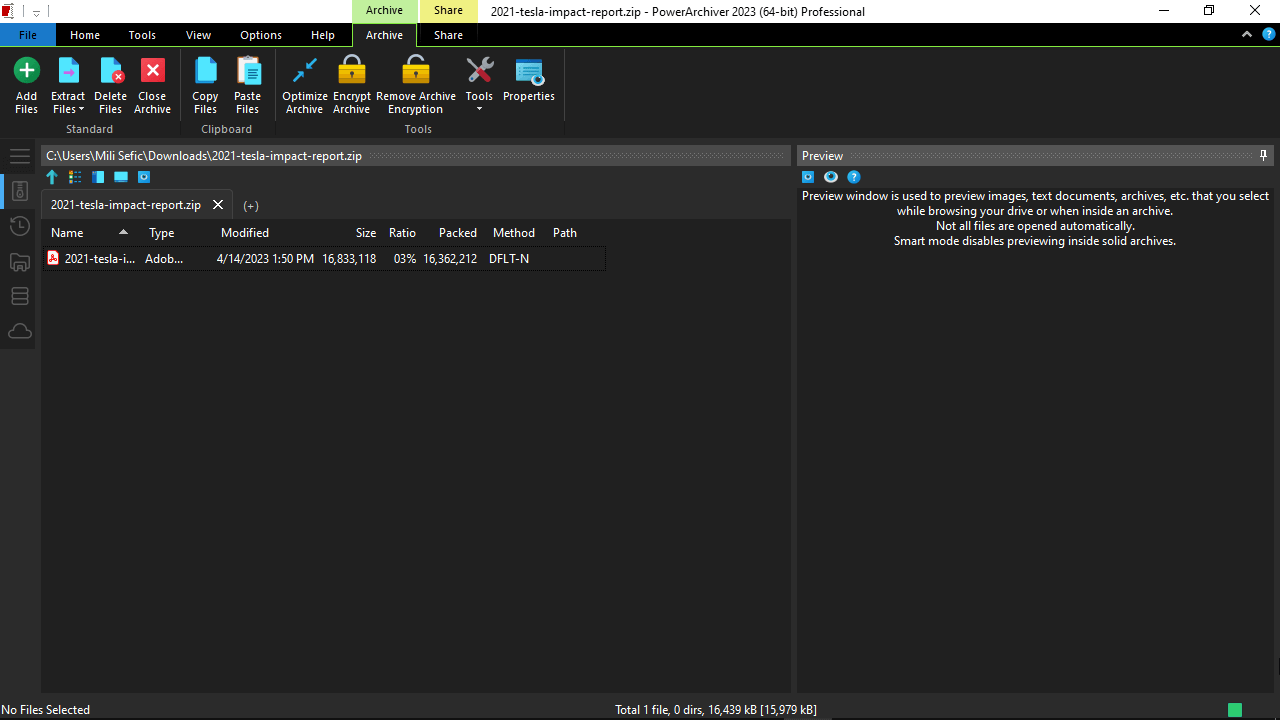This screenshot has height=720, width=1280.
Task: Toggle the hamburger sidebar menu
Action: click(x=19, y=156)
